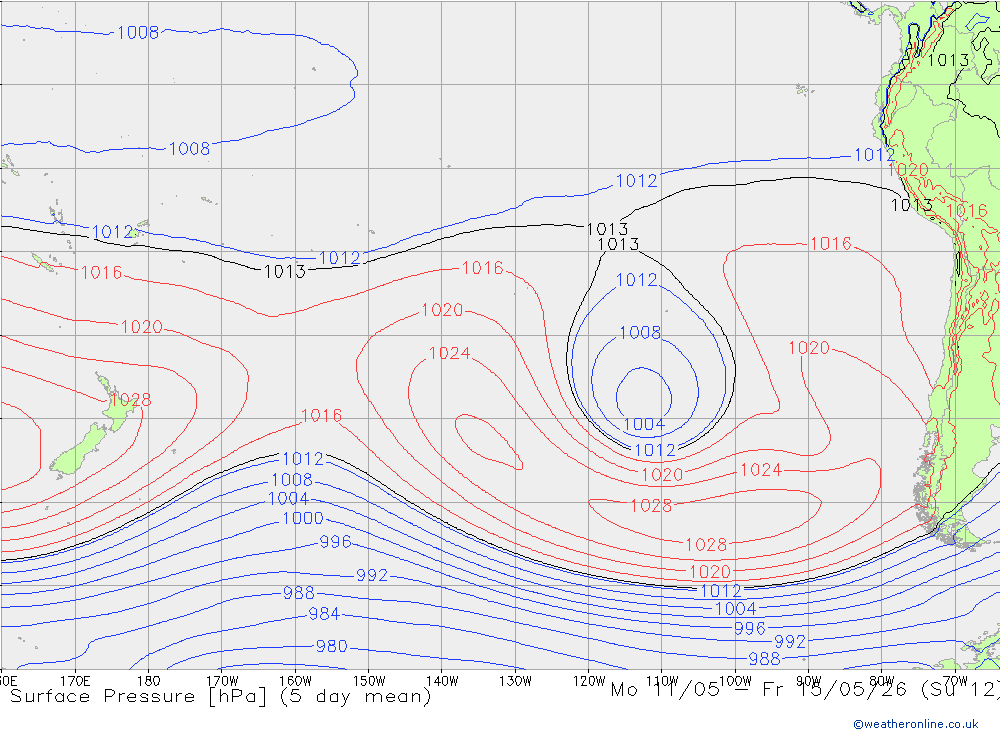
Task: Select the 1024 label beside the 1020 near 140W
Action: [x=450, y=353]
